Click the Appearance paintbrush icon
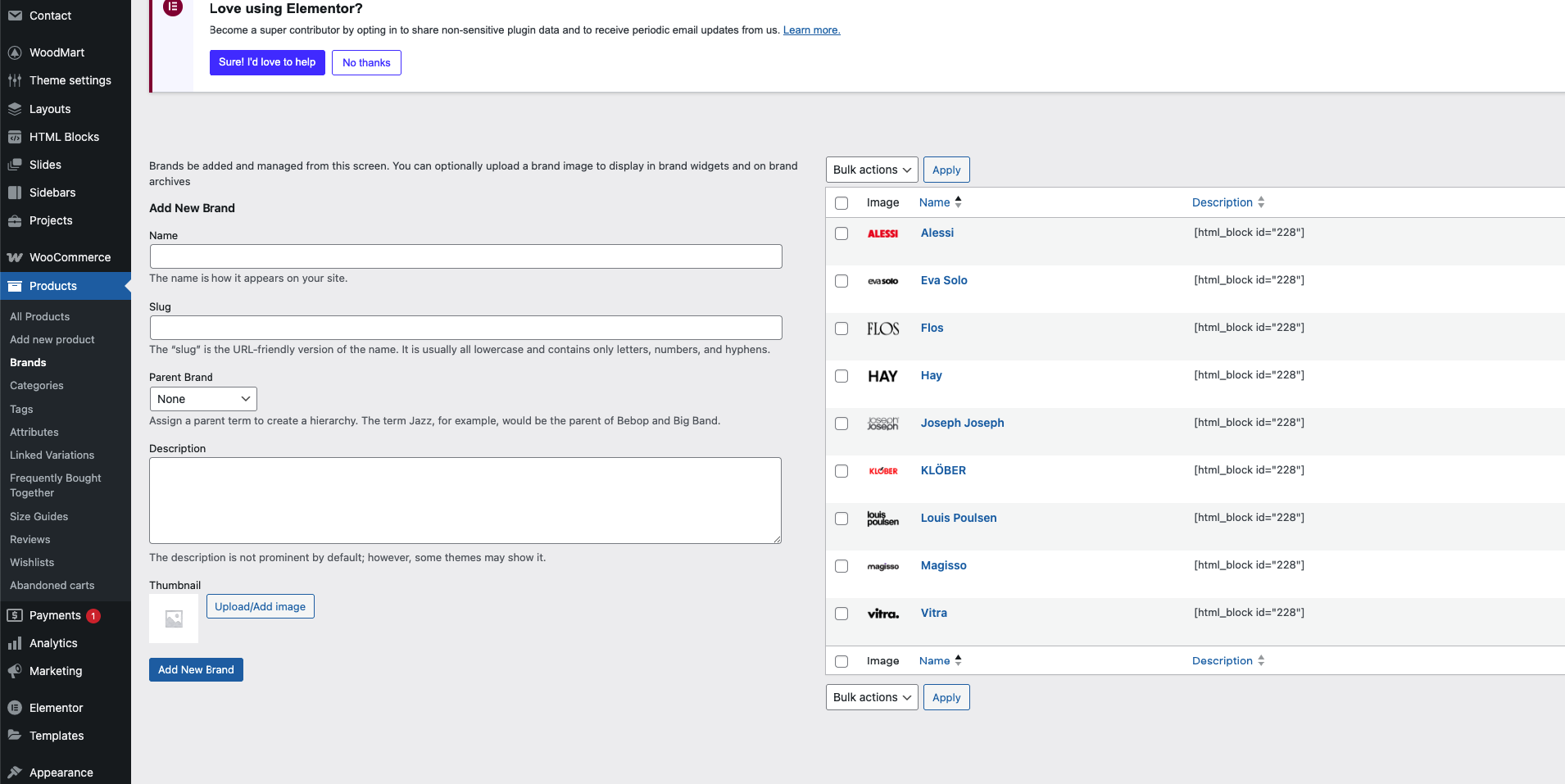Viewport: 1565px width, 784px height. click(15, 773)
